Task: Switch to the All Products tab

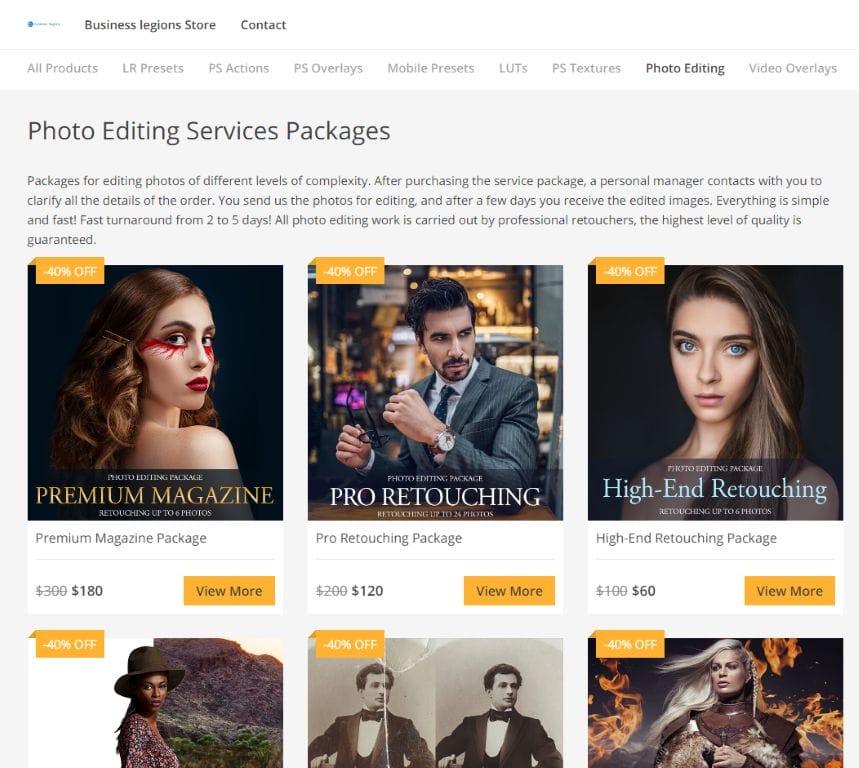Action: [62, 68]
